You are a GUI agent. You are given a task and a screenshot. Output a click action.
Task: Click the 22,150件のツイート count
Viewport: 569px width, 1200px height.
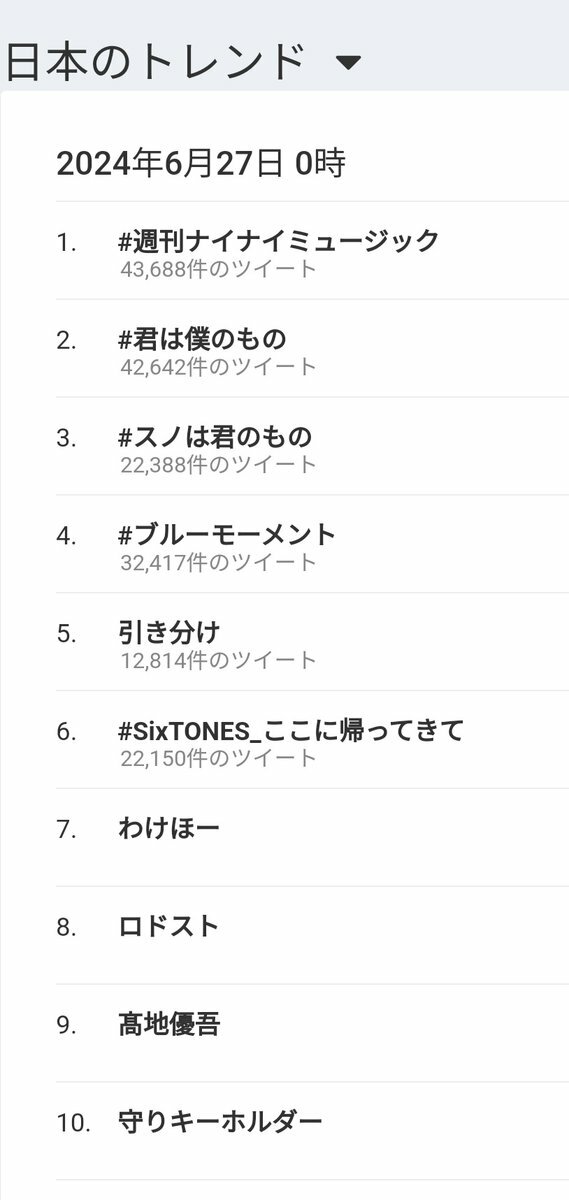pyautogui.click(x=217, y=758)
